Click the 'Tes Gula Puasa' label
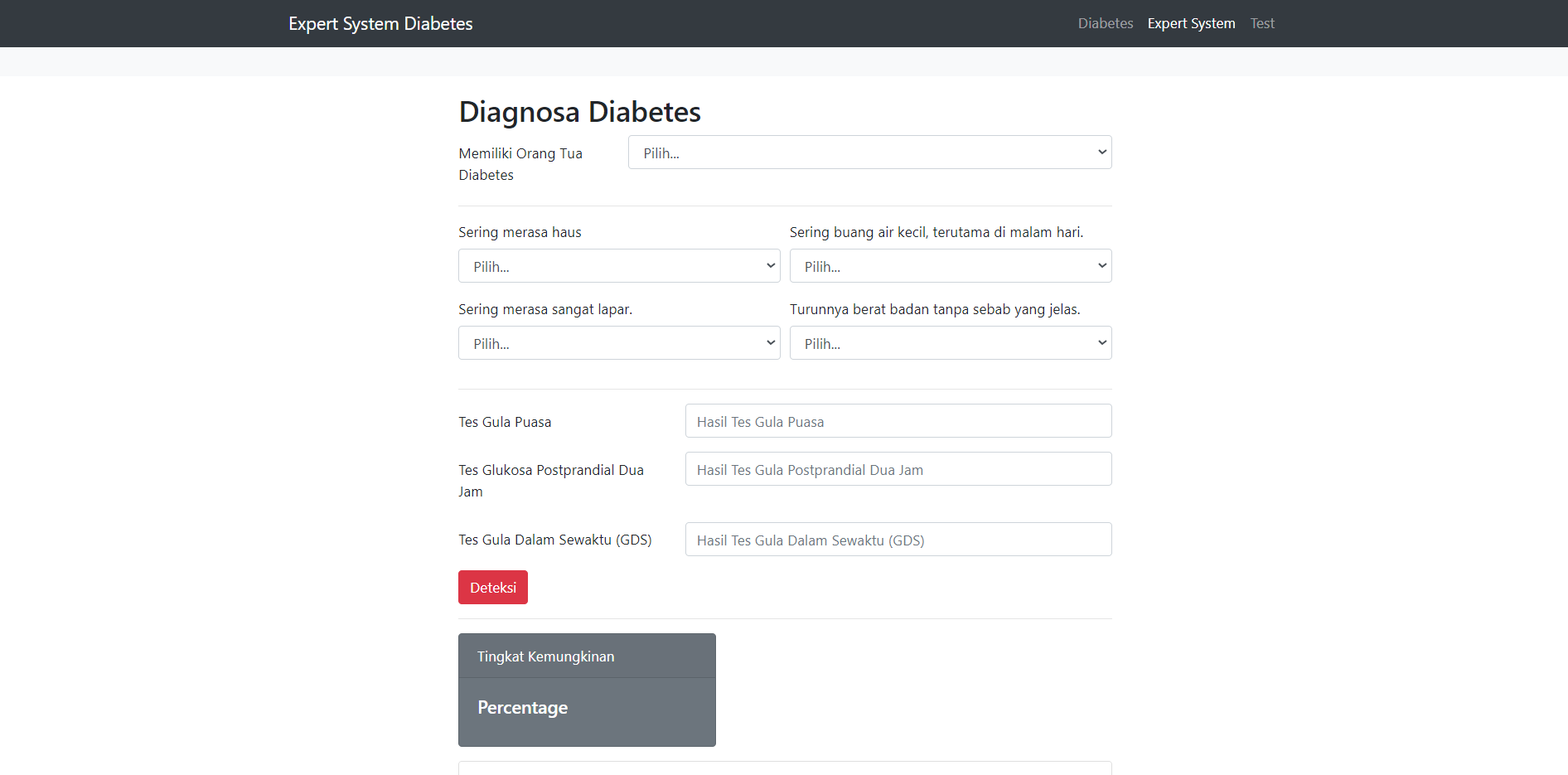Image resolution: width=1568 pixels, height=775 pixels. 505,422
